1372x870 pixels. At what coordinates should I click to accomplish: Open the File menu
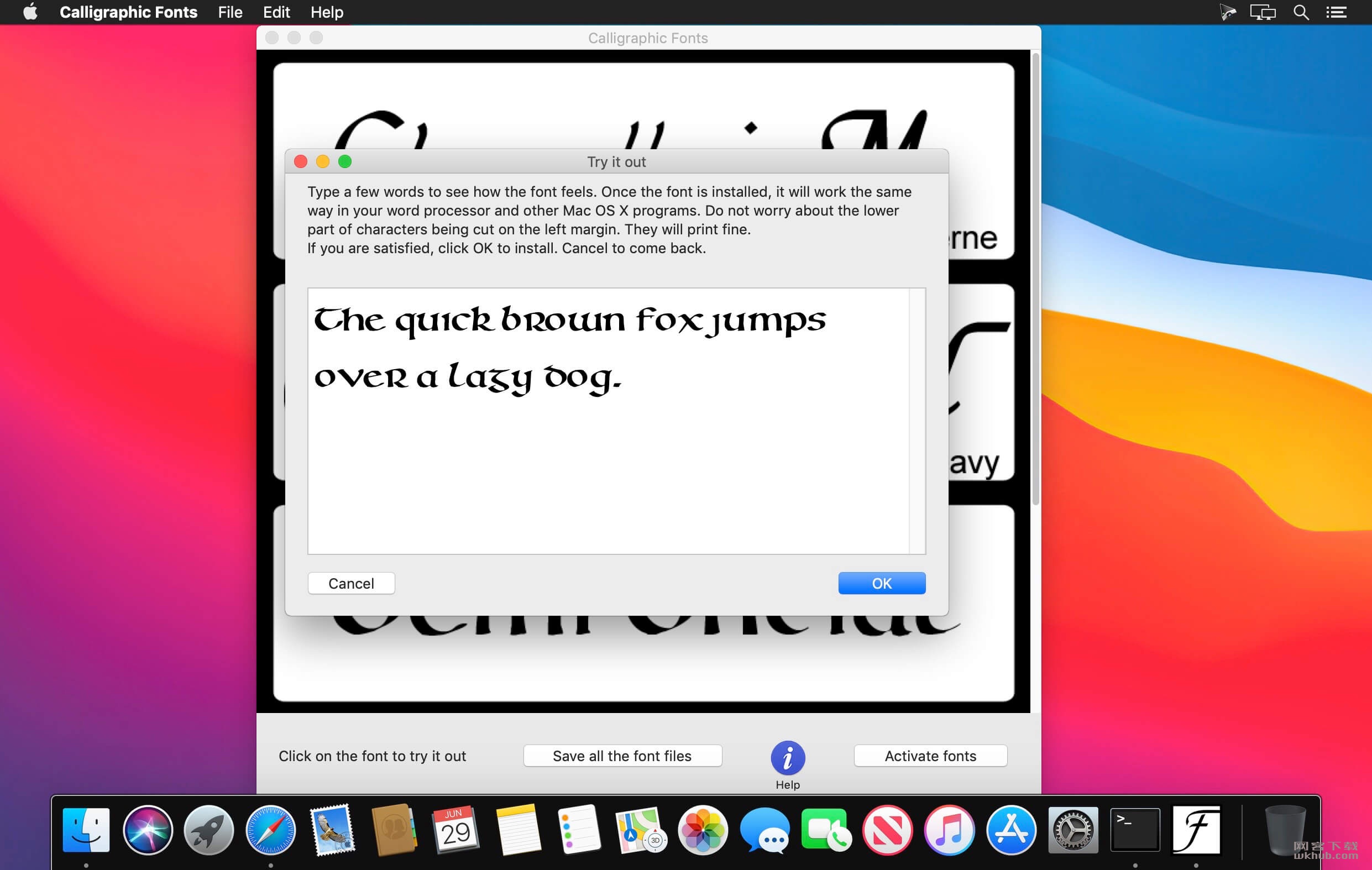230,12
